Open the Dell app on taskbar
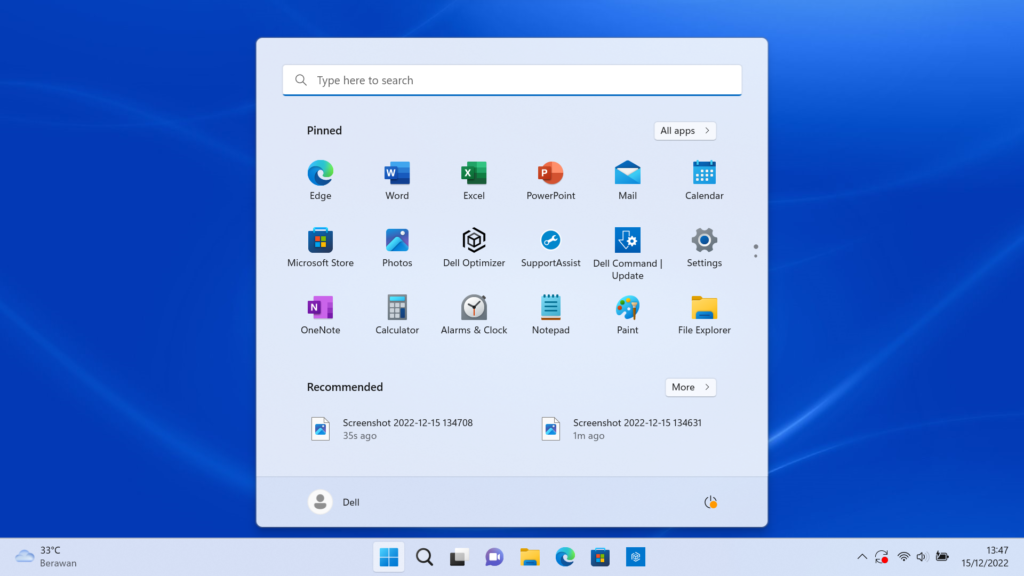This screenshot has height=576, width=1024. (x=635, y=557)
